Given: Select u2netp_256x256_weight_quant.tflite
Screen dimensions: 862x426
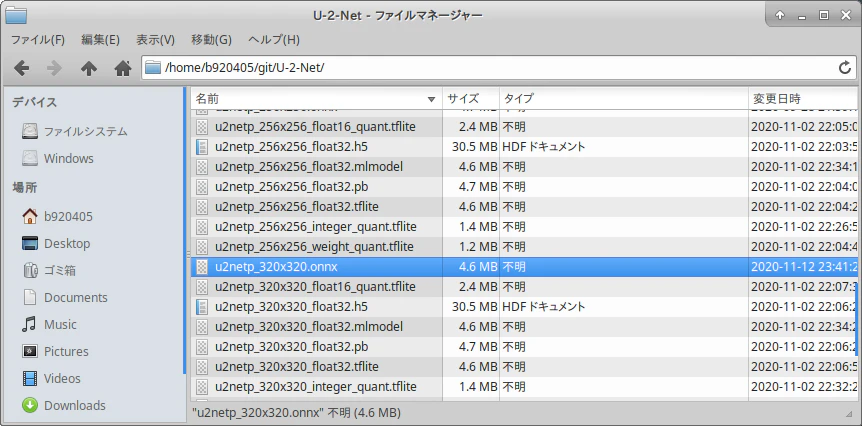Looking at the screenshot, I should [x=314, y=247].
